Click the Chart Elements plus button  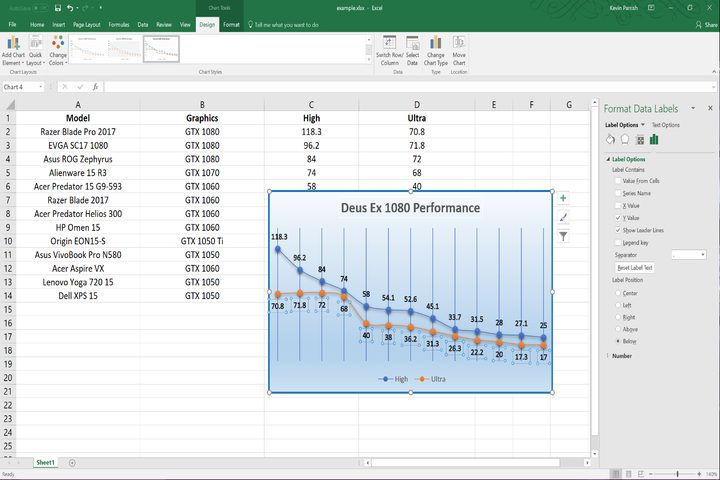tap(563, 198)
